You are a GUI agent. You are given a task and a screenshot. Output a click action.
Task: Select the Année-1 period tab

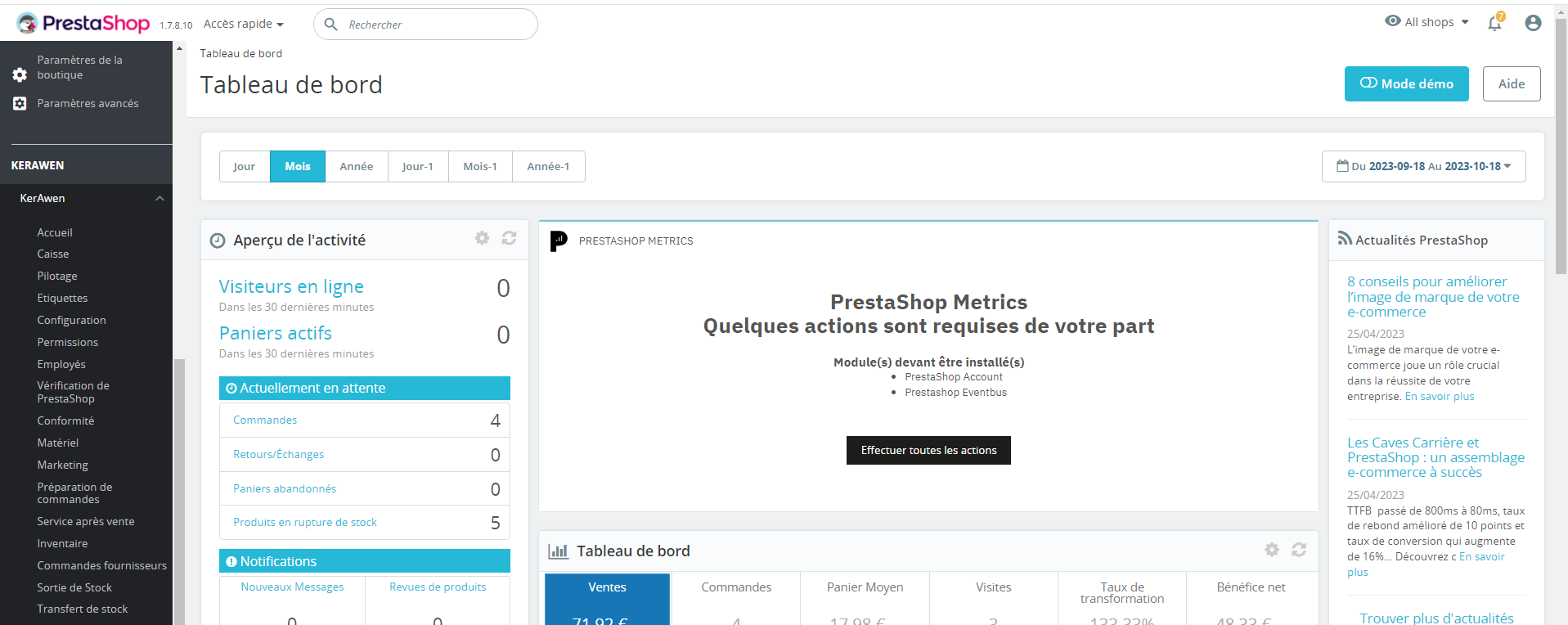(549, 166)
